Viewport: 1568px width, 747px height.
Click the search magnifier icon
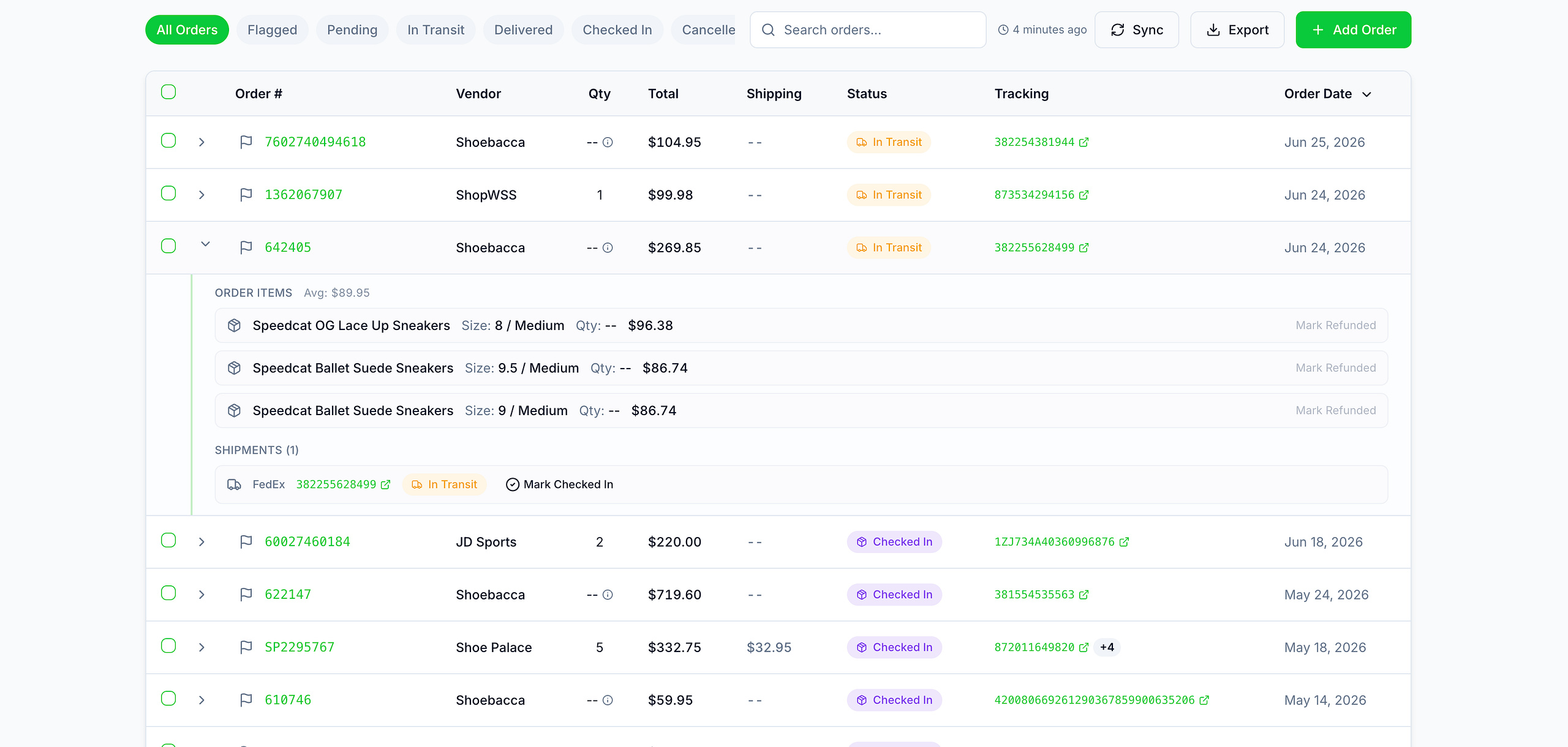[768, 29]
